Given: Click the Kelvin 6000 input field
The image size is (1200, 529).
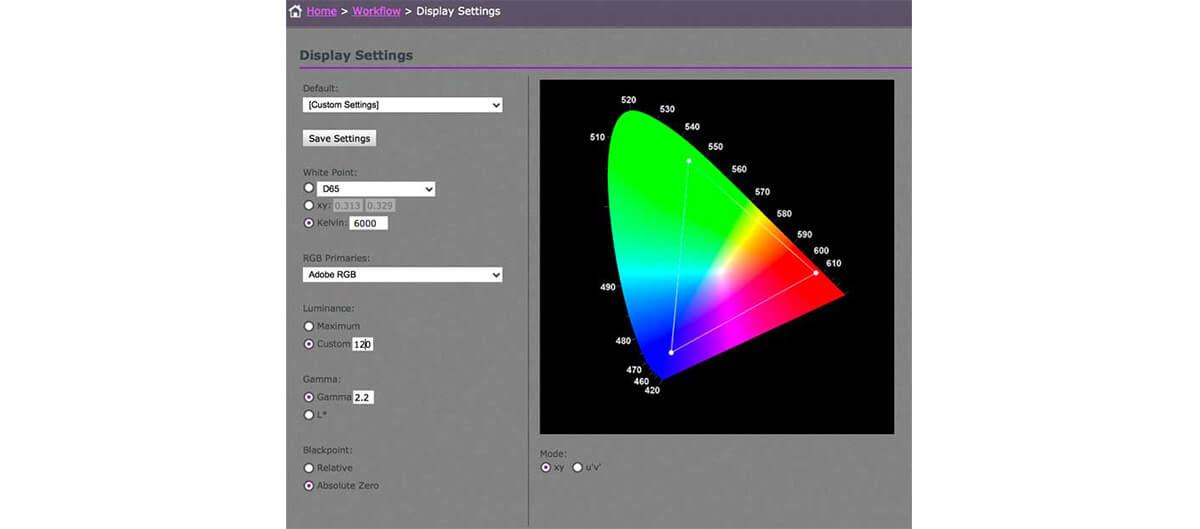Looking at the screenshot, I should 368,223.
